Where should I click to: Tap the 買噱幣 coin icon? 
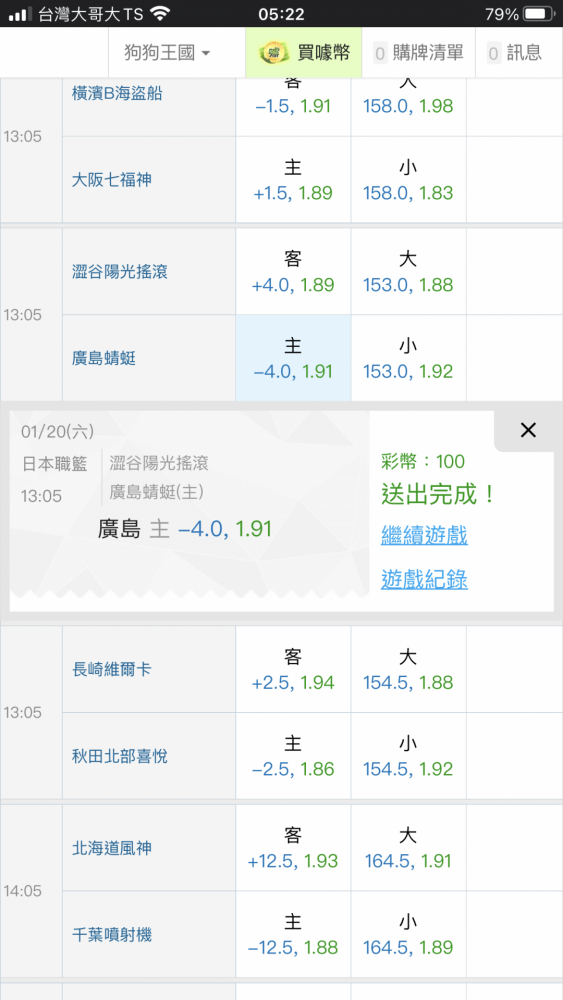[x=273, y=53]
